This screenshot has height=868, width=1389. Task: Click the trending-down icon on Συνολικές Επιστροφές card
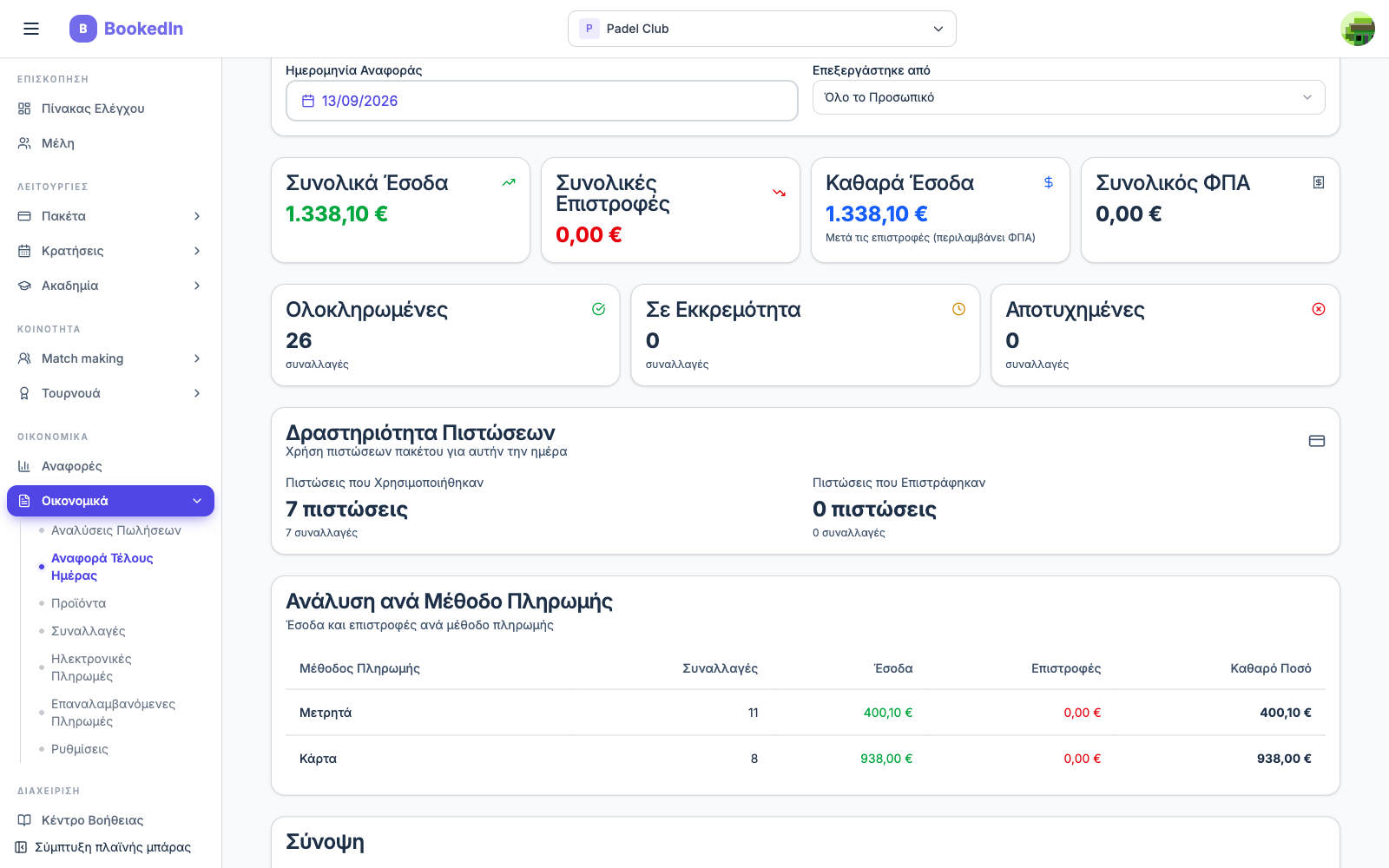tap(779, 193)
